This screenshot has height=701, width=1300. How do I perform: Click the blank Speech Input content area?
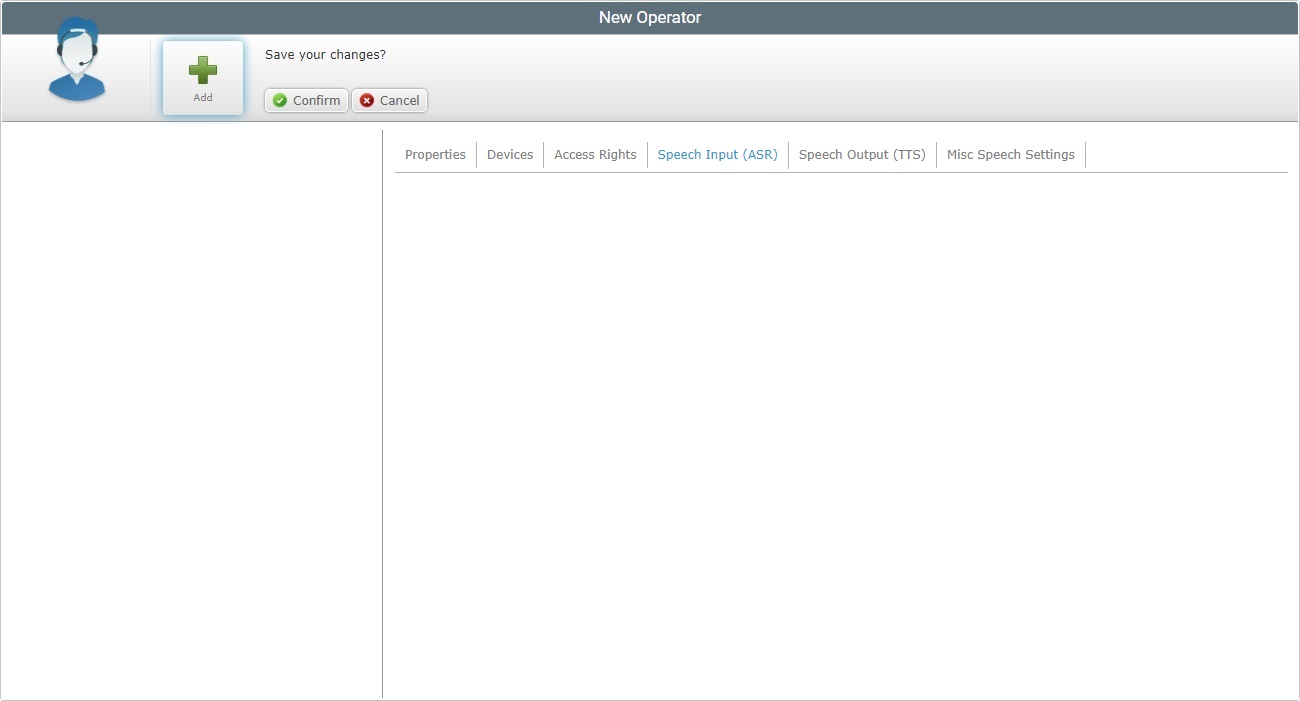pos(840,430)
